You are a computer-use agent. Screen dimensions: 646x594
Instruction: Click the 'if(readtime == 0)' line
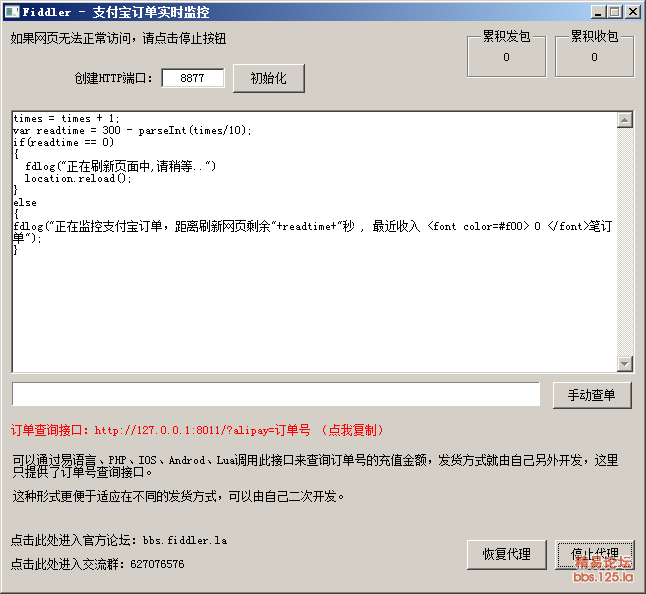tap(63, 143)
